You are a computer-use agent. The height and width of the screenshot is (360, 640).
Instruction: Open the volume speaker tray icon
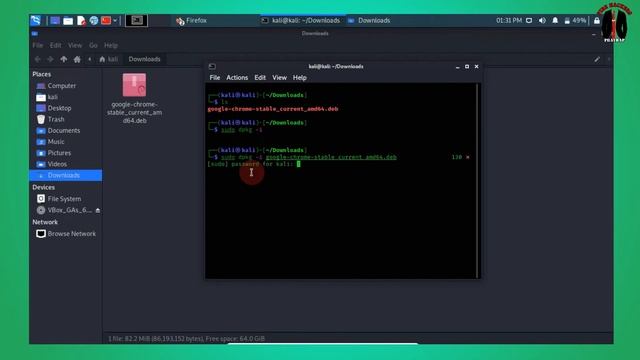[x=542, y=20]
